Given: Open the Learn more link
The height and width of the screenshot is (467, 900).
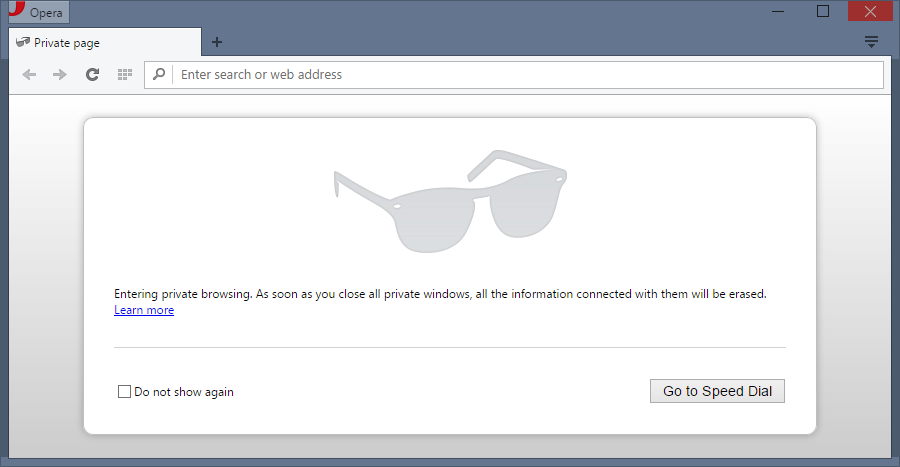Looking at the screenshot, I should tap(144, 310).
